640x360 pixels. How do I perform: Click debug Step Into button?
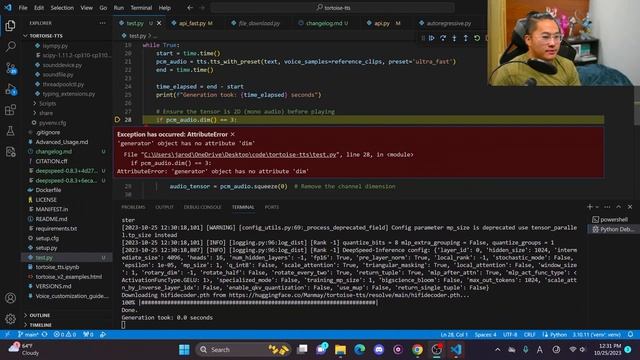click(454, 38)
